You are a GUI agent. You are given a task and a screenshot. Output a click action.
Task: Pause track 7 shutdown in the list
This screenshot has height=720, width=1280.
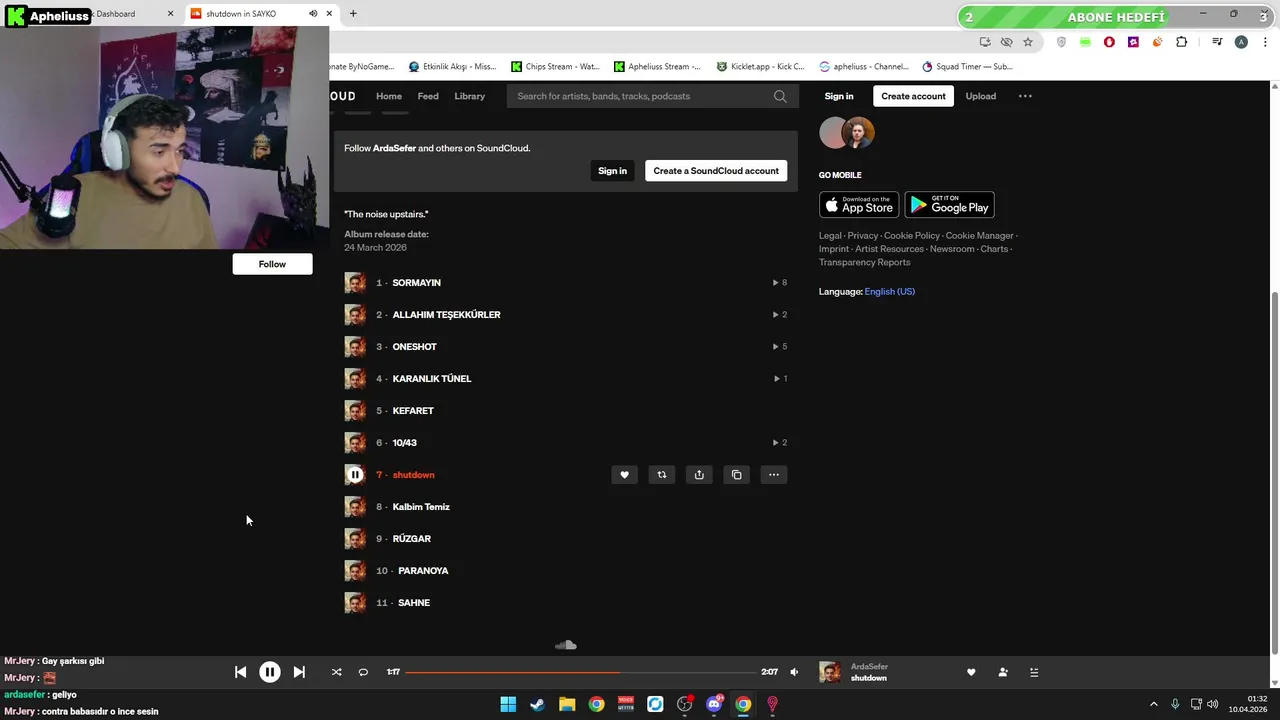(355, 475)
